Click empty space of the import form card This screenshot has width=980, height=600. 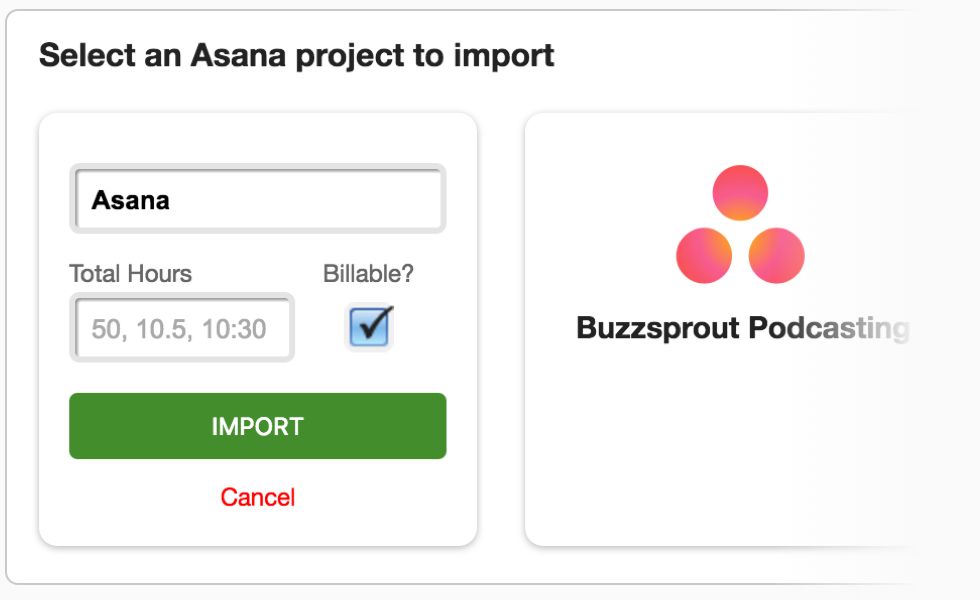258,139
